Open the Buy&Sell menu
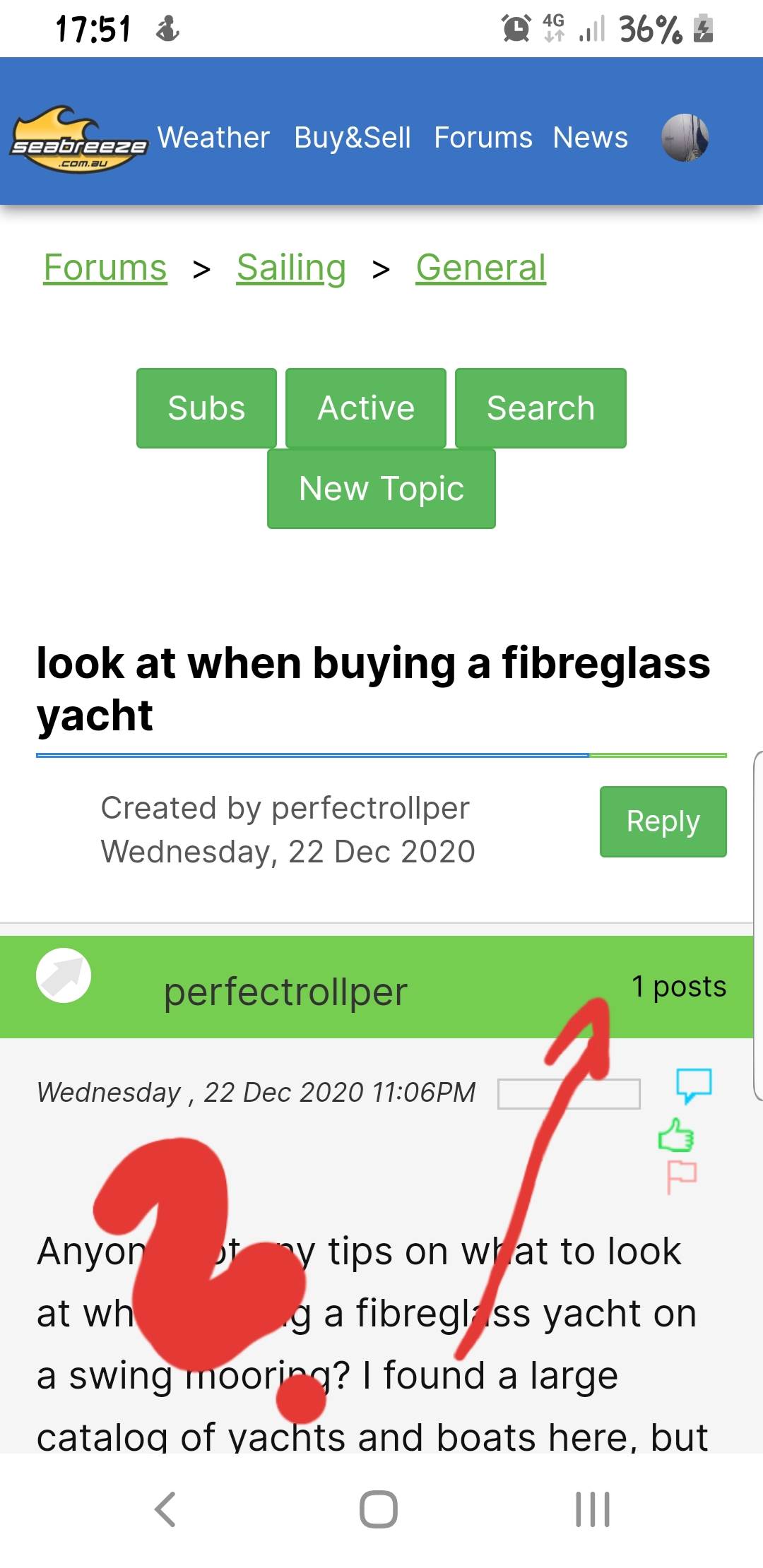 [x=352, y=138]
